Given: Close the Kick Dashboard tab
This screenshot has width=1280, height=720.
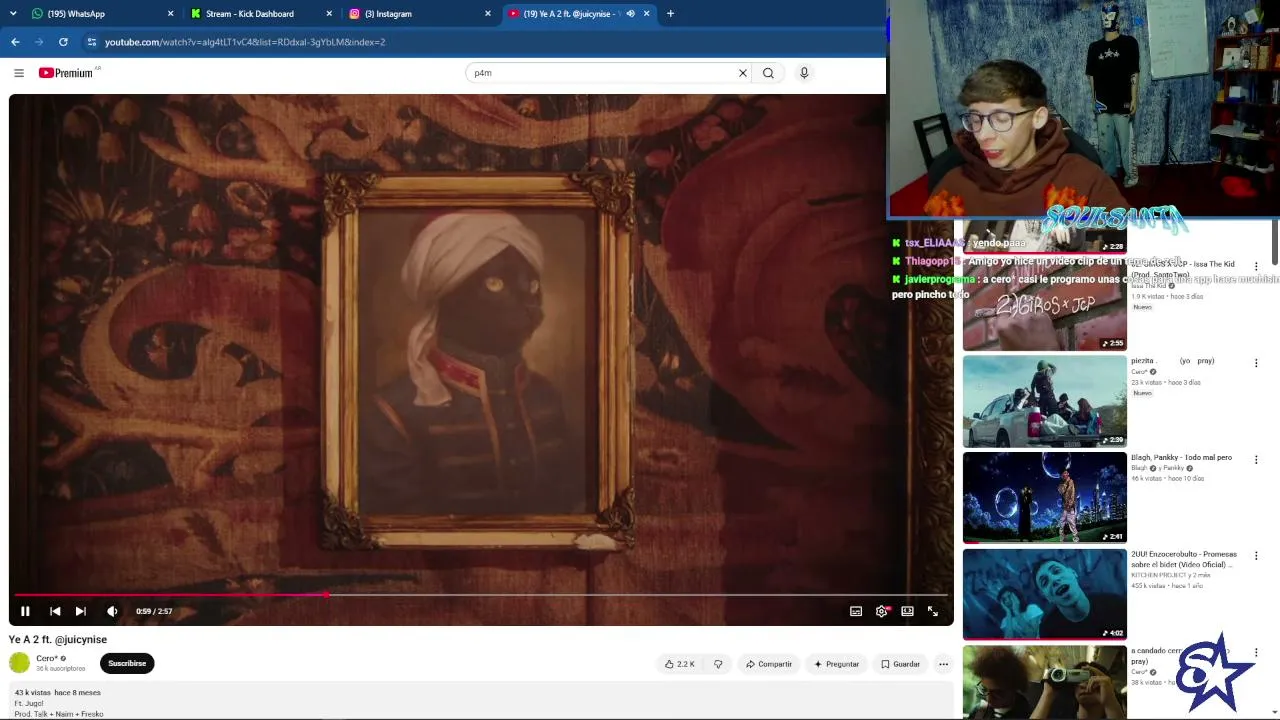Looking at the screenshot, I should click(329, 14).
